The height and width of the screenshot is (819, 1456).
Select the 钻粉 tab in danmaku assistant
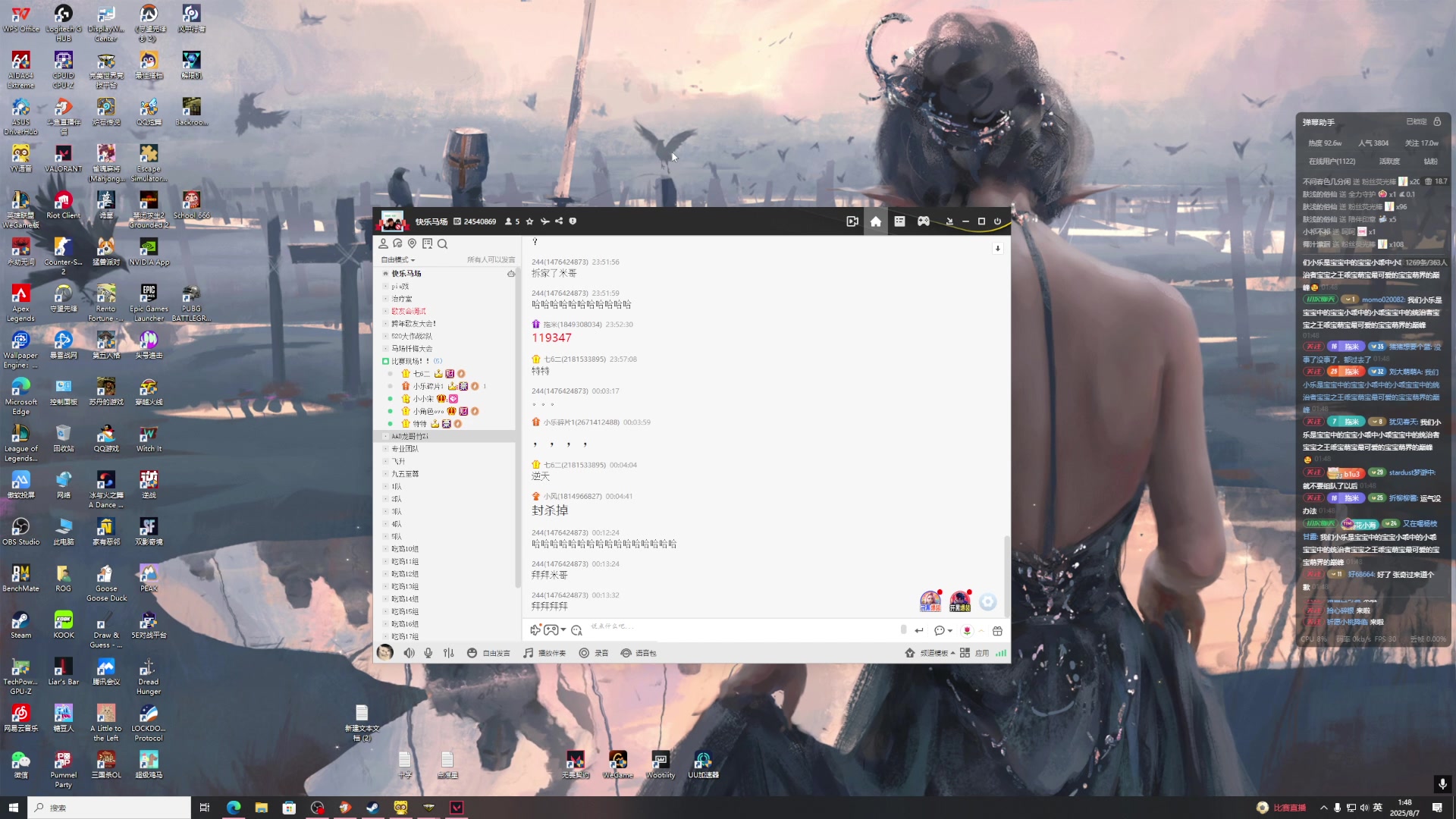(1430, 162)
